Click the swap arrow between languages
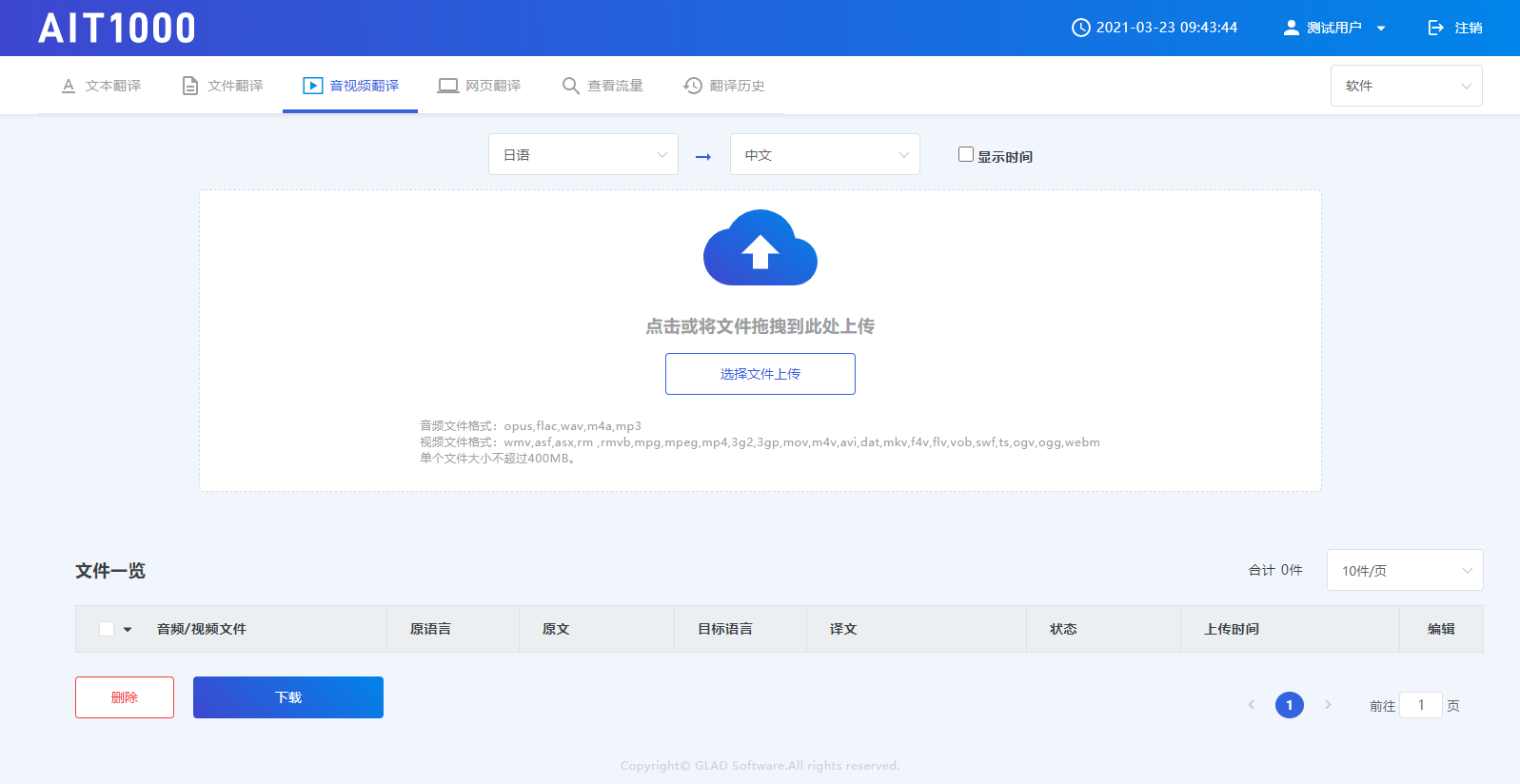Screen dimensions: 1520x784 pos(703,157)
